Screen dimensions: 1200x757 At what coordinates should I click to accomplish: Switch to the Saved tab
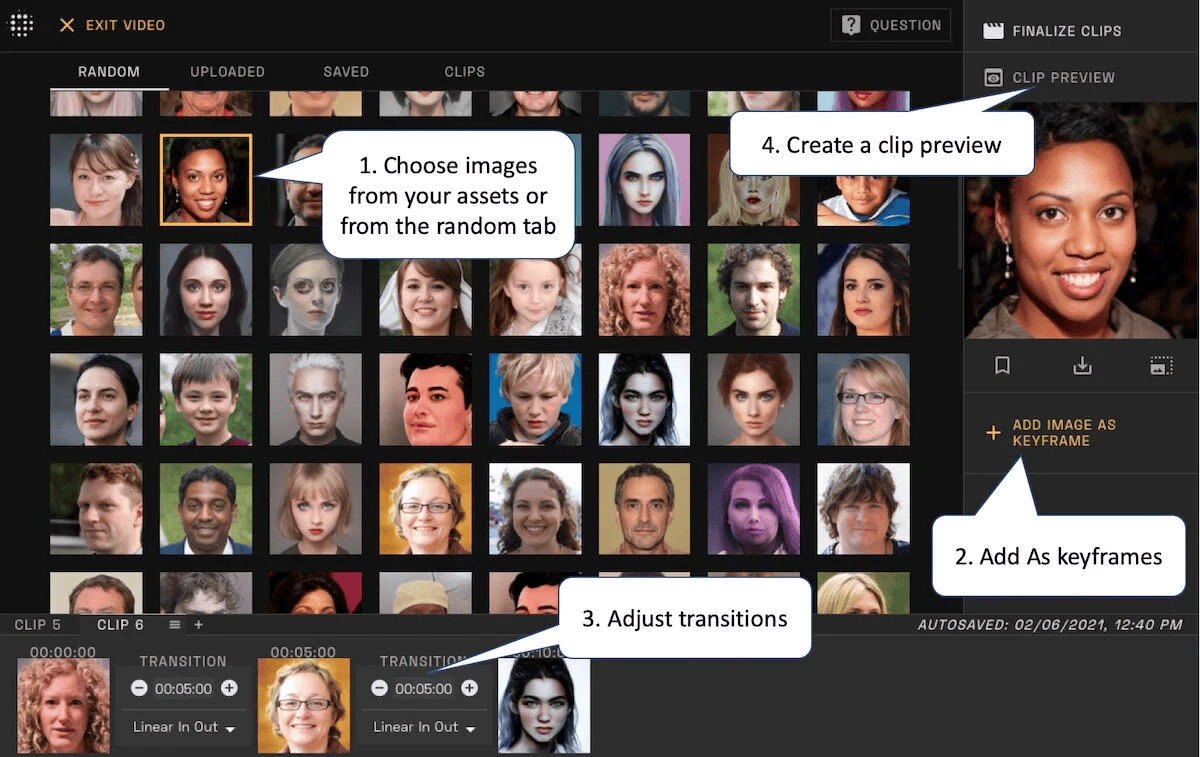click(x=346, y=71)
